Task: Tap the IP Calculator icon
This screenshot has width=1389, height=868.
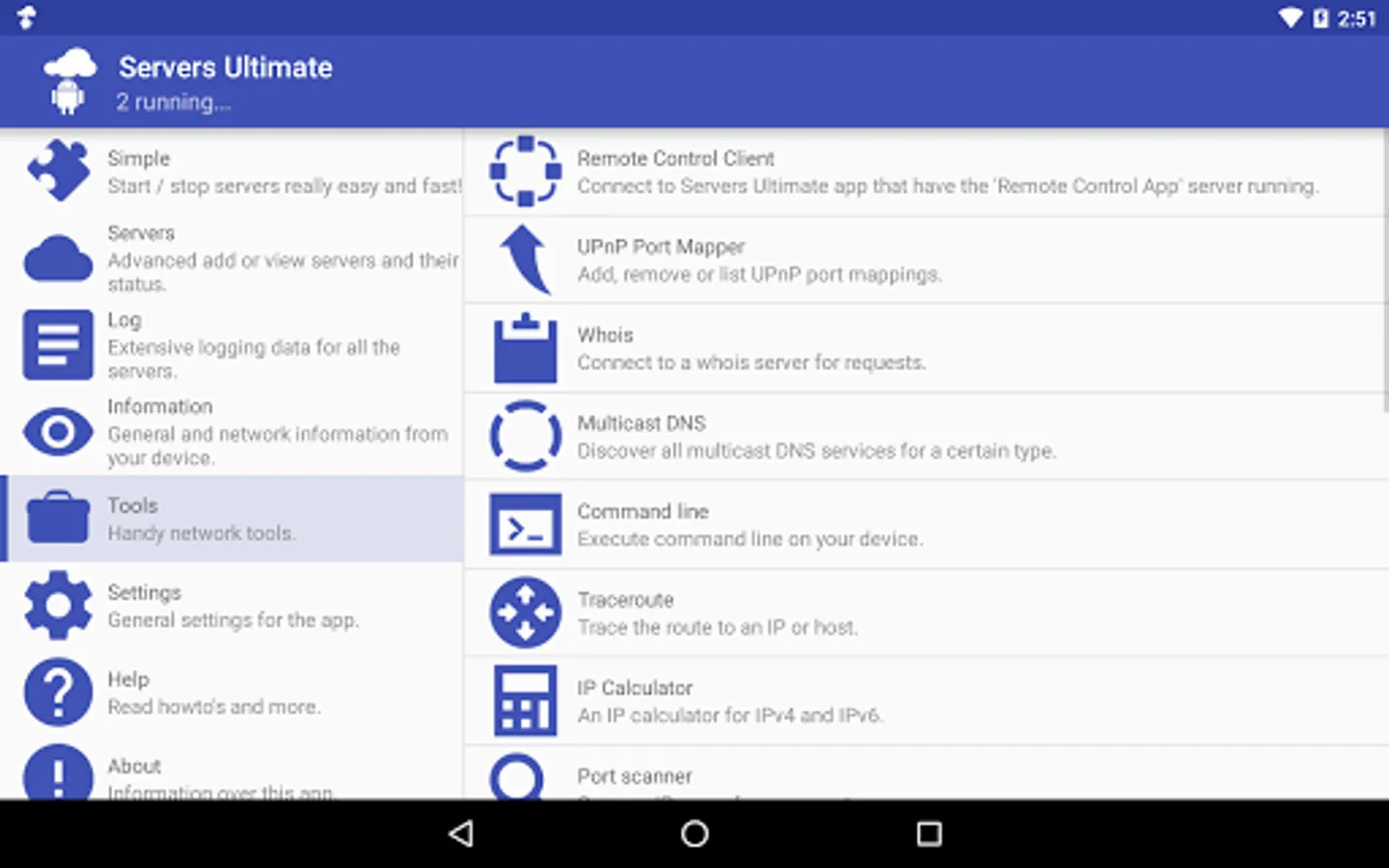Action: [x=525, y=701]
